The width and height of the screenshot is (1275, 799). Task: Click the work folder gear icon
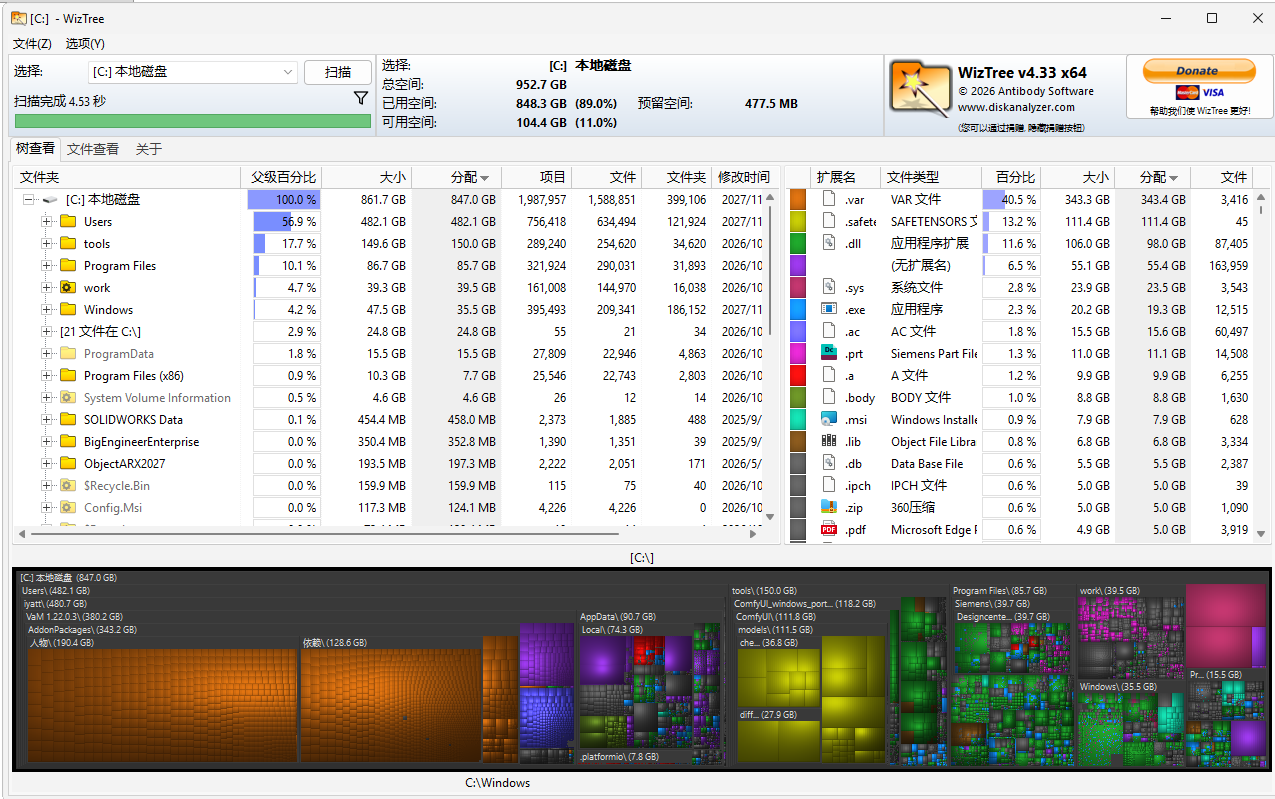[68, 287]
